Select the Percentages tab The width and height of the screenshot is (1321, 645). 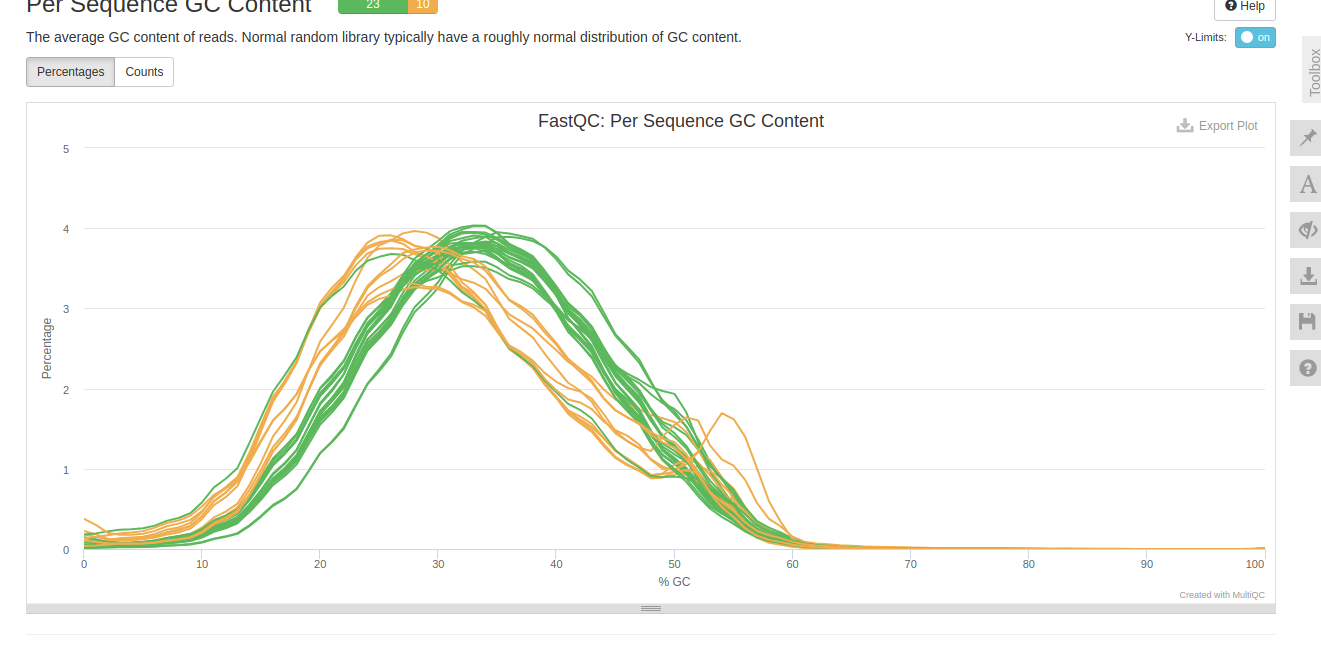pos(70,71)
